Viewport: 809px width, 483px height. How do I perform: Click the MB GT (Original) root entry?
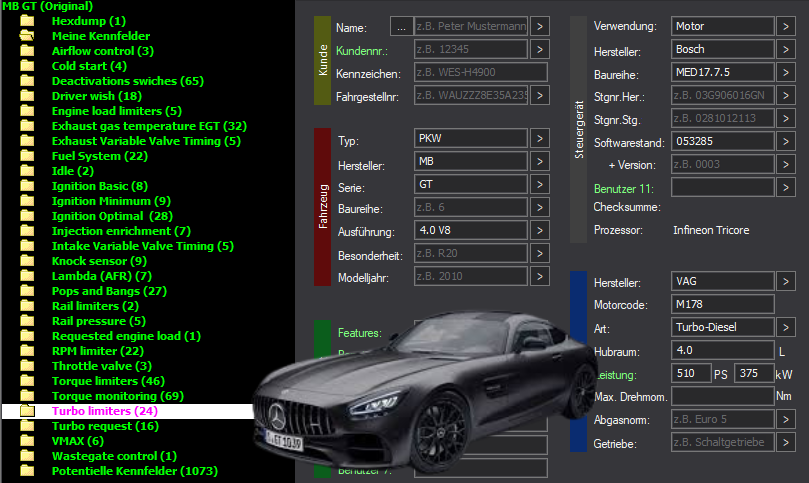pyautogui.click(x=47, y=6)
